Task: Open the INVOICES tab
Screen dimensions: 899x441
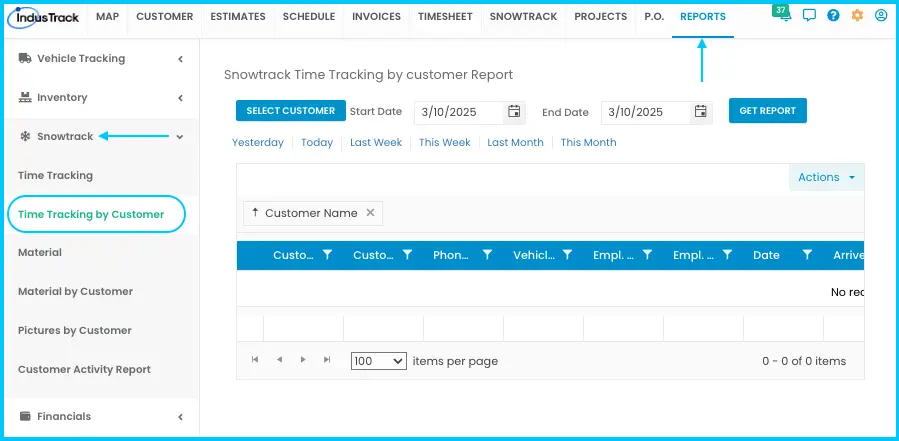Action: (377, 17)
